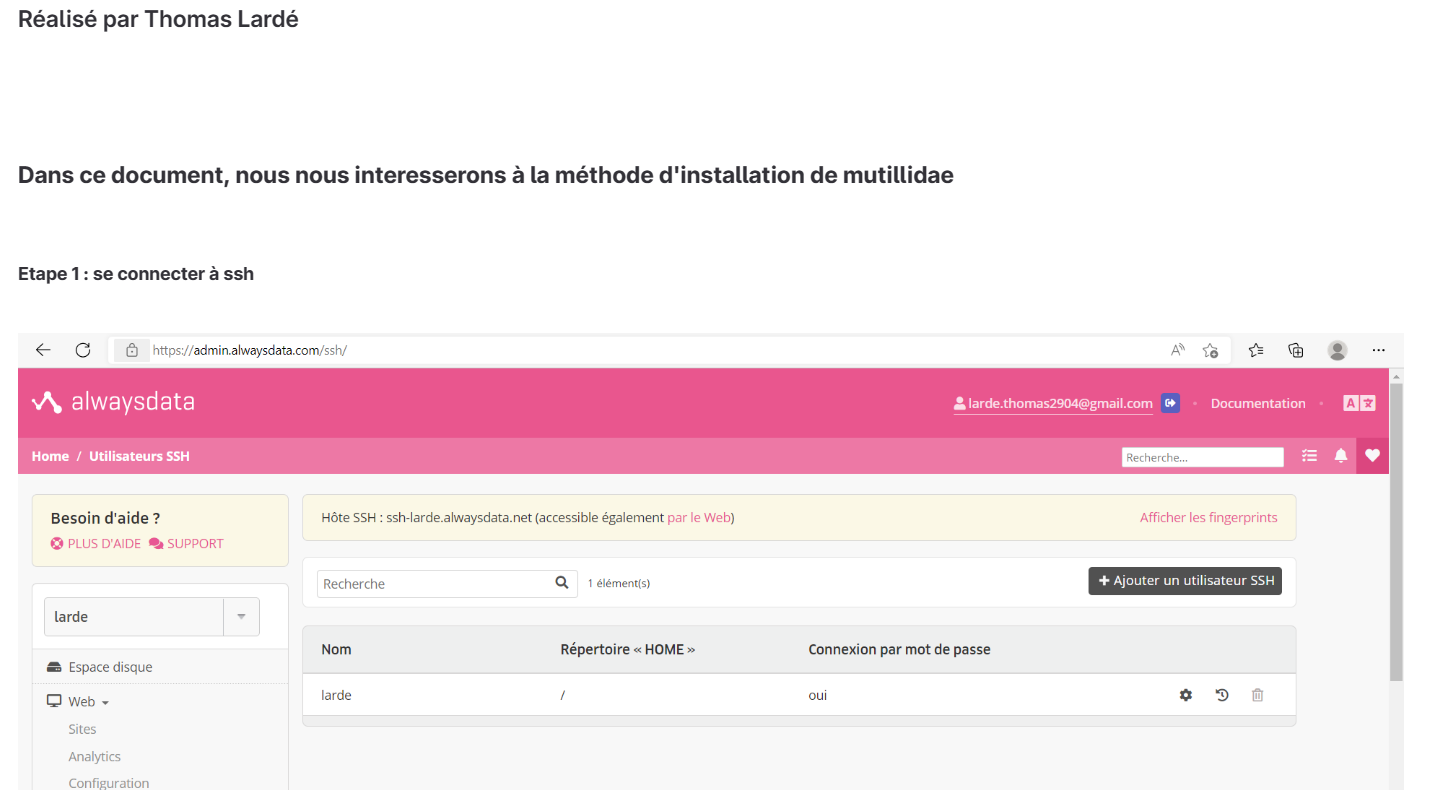
Task: Click the heart icon in header
Action: [x=1372, y=456]
